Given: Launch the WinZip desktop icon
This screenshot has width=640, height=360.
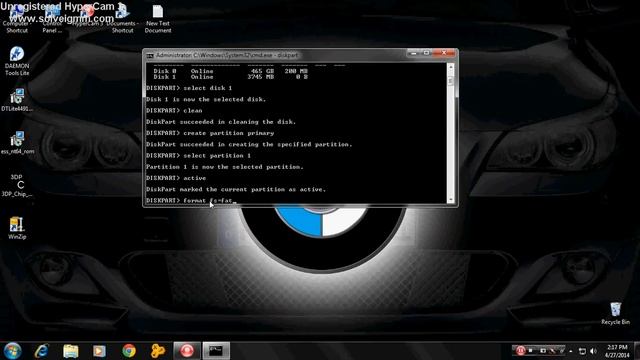Looking at the screenshot, I should (x=17, y=228).
